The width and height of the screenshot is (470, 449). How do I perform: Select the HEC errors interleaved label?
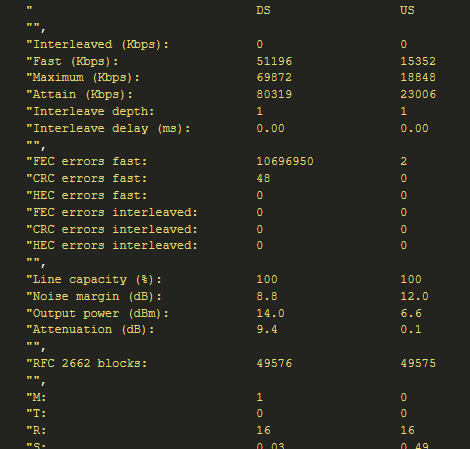[112, 246]
